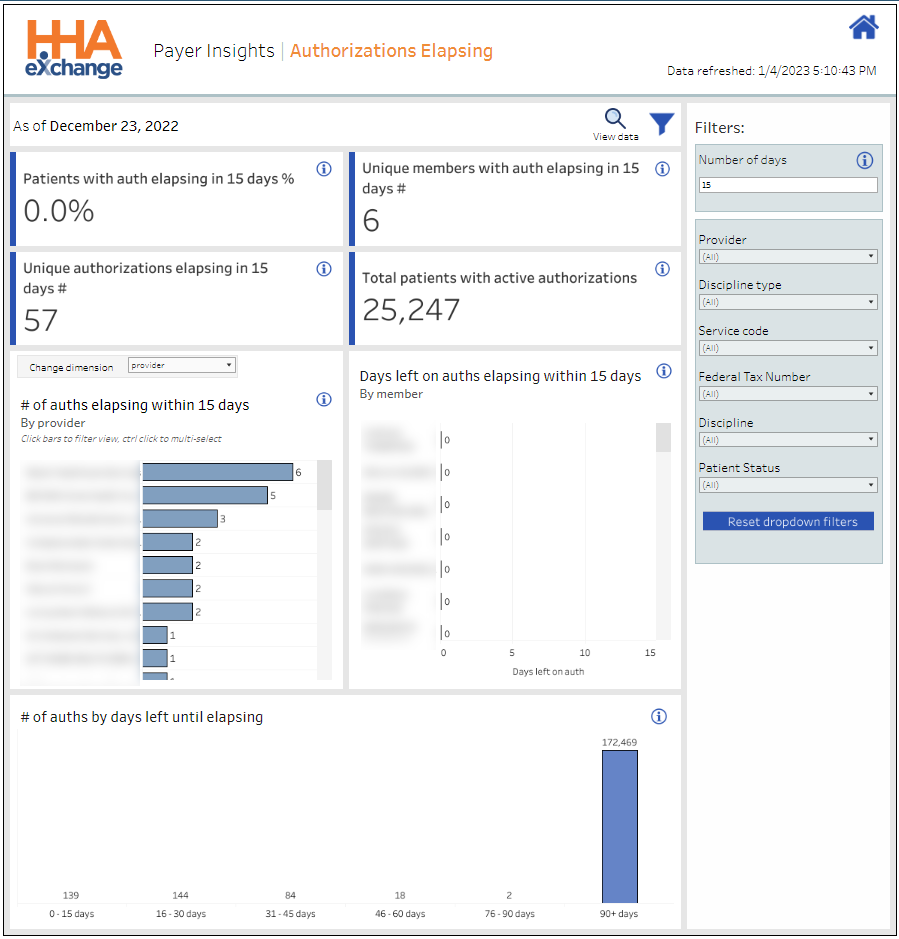Show info for Unique members with auth elapsing
Viewport: 899px width, 939px height.
(662, 169)
